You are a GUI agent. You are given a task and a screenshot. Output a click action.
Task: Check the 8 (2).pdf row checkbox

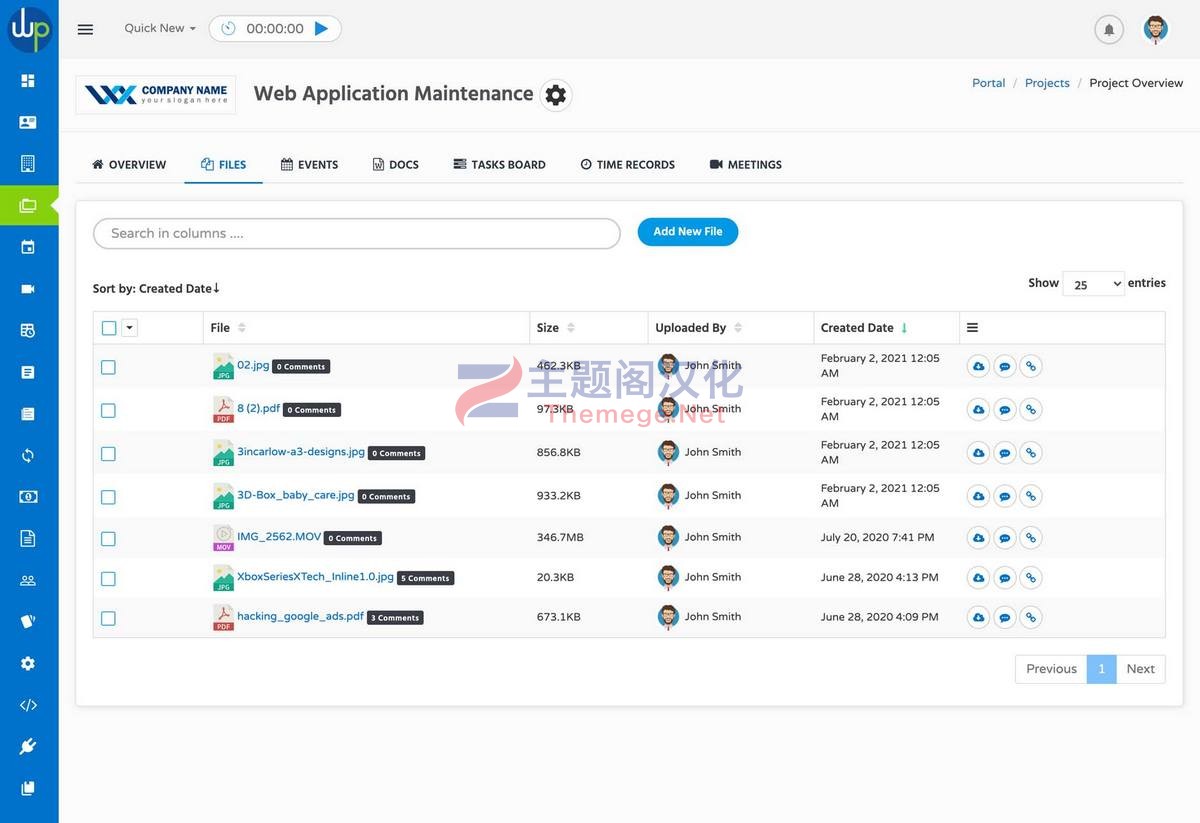108,410
